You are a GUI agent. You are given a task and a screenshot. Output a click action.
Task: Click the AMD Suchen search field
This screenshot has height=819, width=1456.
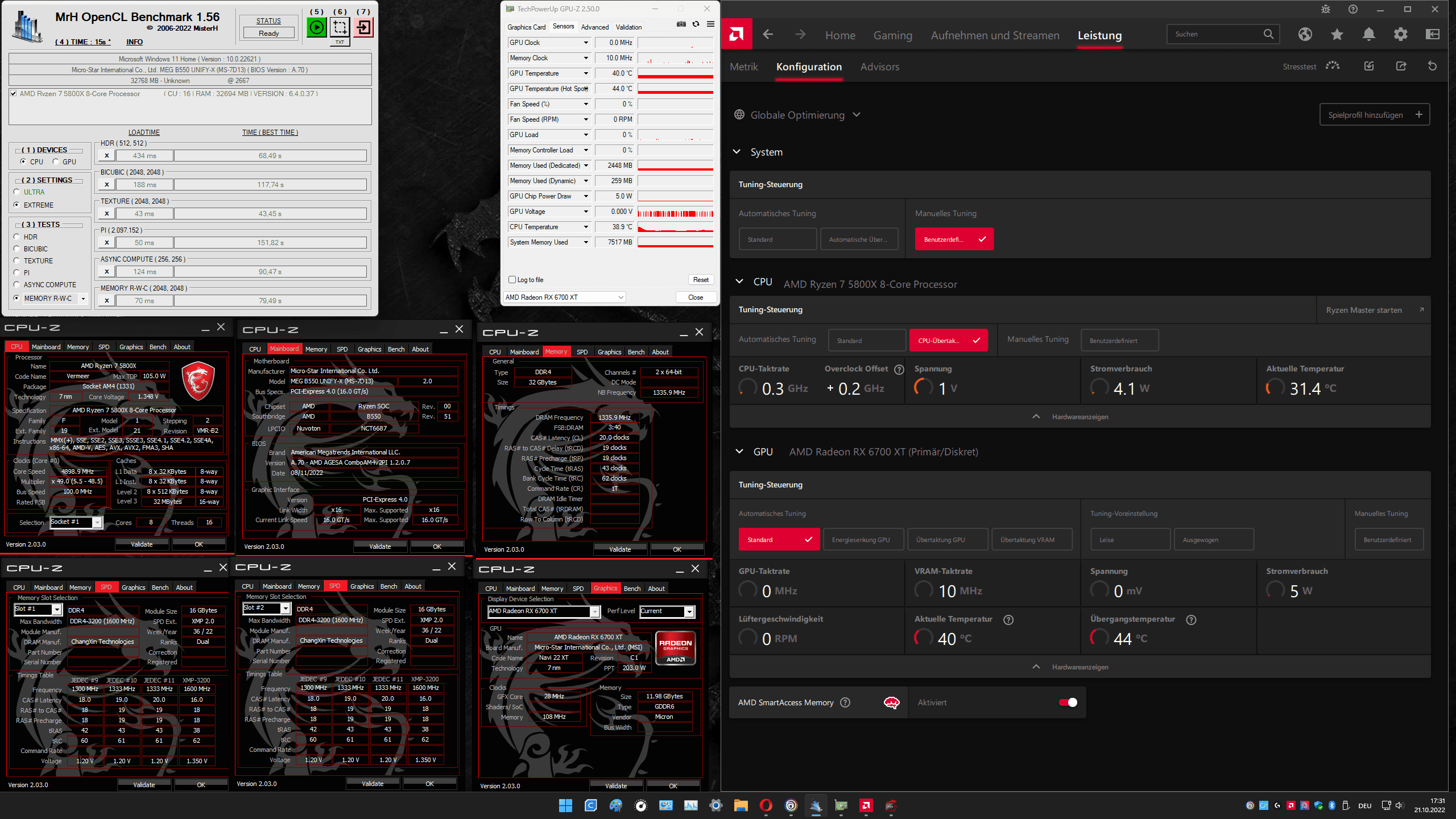click(1214, 34)
